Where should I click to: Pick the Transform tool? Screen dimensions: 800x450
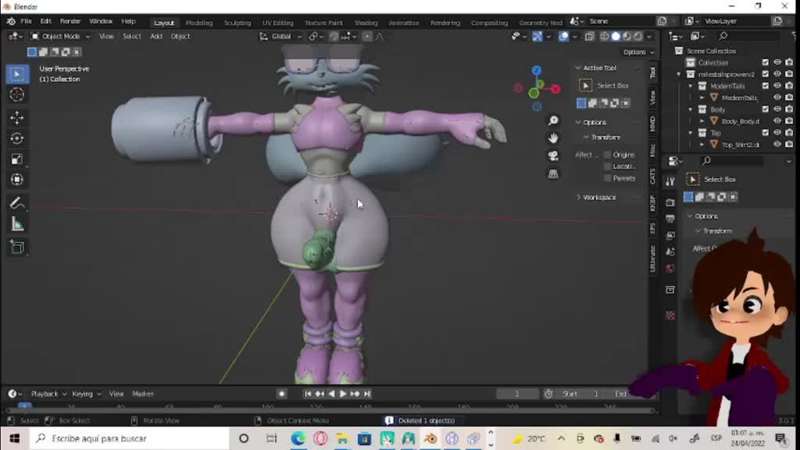tap(17, 180)
